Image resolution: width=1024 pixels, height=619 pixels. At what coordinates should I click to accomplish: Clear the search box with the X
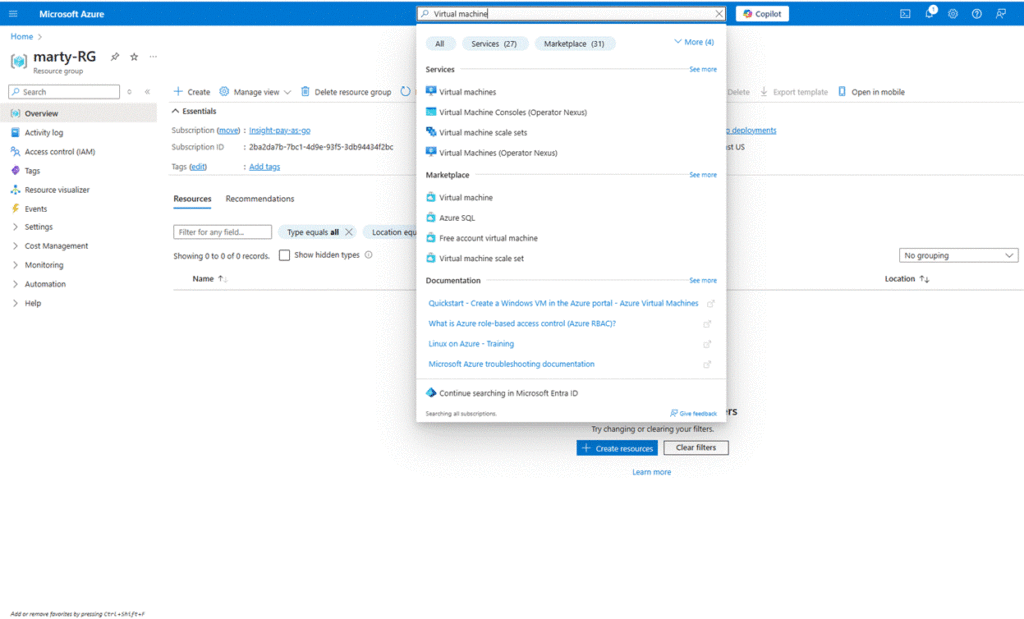click(x=718, y=14)
